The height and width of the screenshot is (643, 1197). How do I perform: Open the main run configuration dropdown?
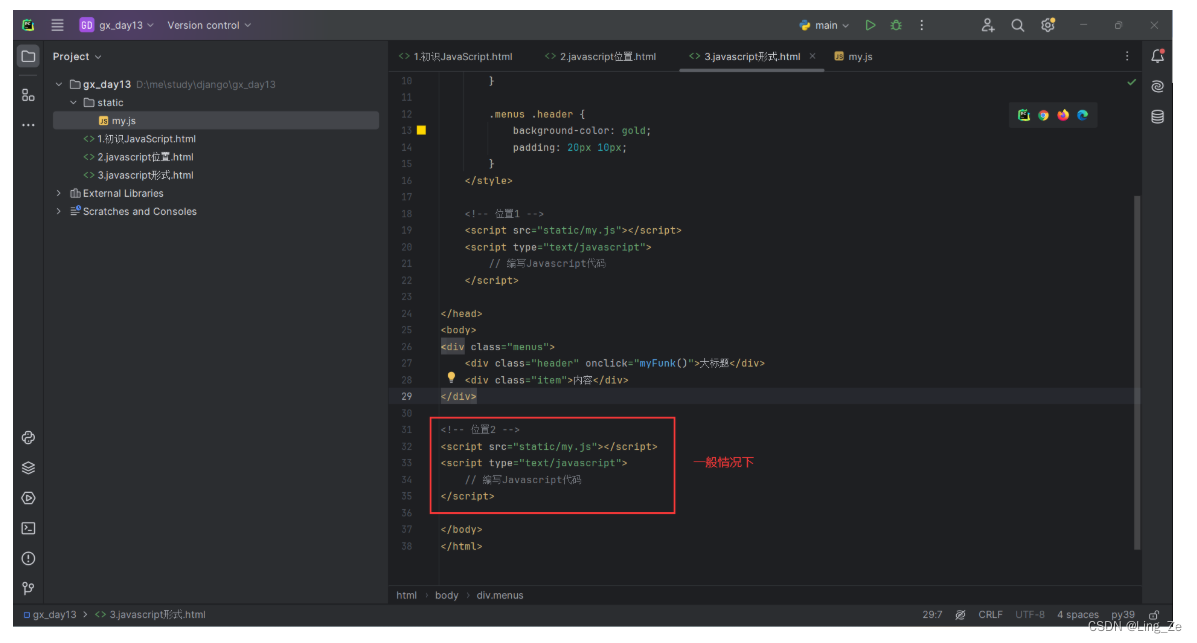tap(824, 25)
